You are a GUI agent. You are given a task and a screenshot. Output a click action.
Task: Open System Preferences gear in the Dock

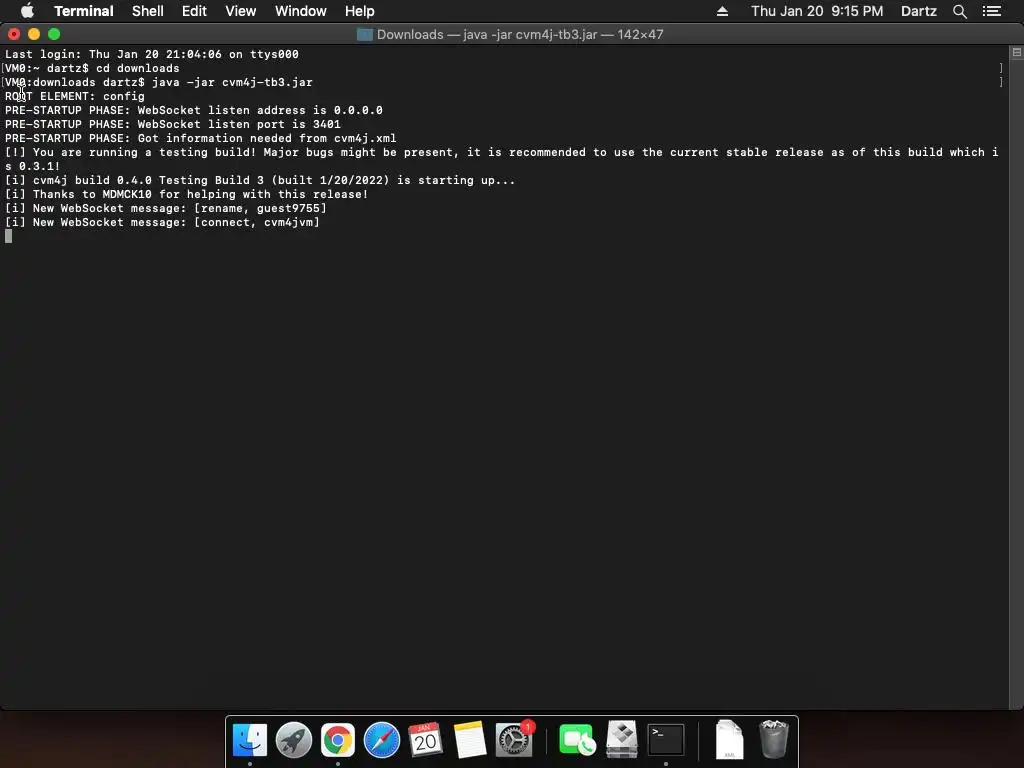point(514,740)
